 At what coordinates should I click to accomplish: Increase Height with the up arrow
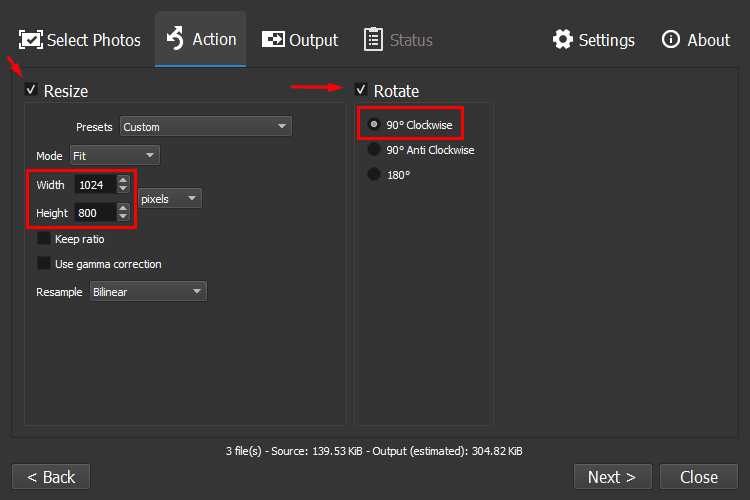pos(123,208)
